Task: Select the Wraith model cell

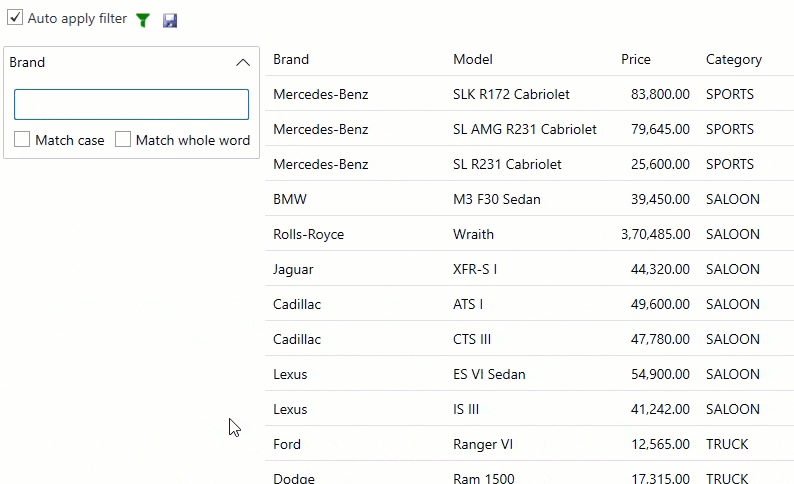Action: (x=473, y=234)
